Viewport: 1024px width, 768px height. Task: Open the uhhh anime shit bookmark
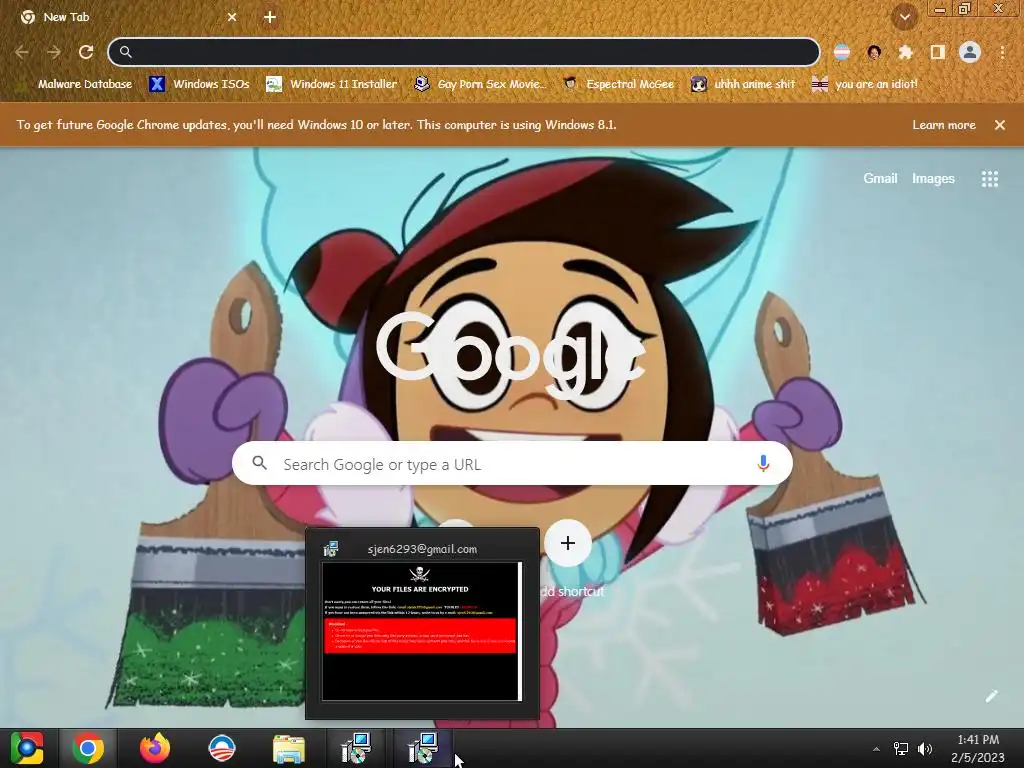pyautogui.click(x=743, y=84)
